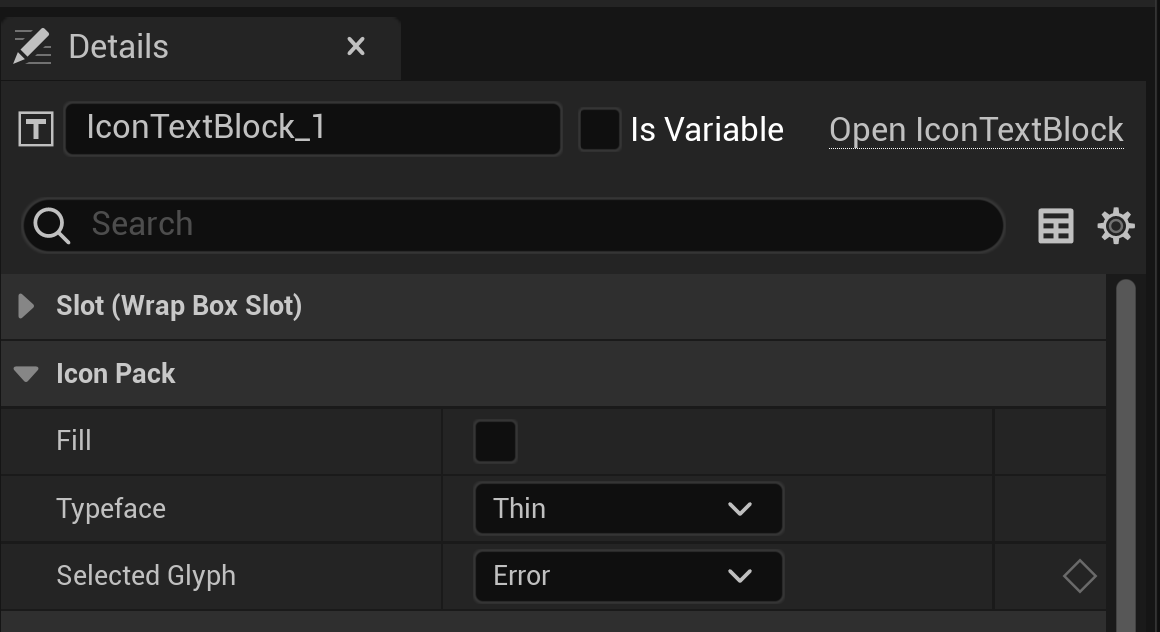Image resolution: width=1160 pixels, height=632 pixels.
Task: Click the magnifying glass search icon
Action: 52,225
